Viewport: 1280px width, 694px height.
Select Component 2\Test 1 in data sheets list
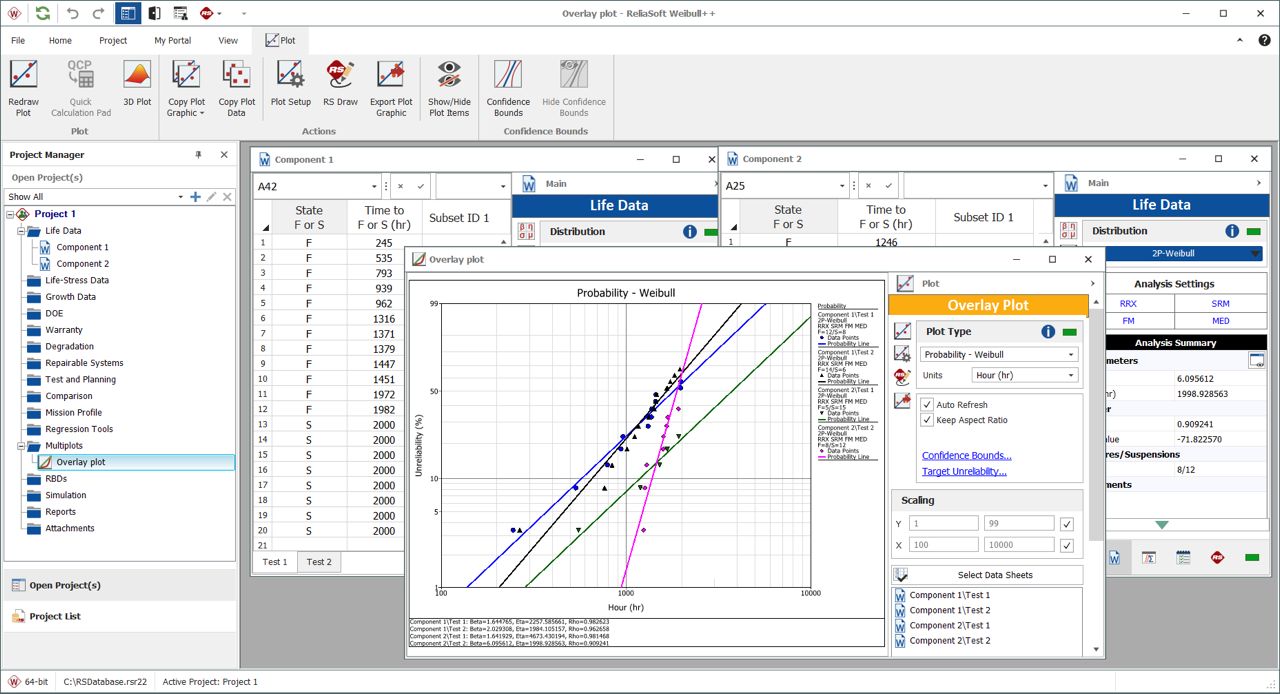pyautogui.click(x=949, y=625)
